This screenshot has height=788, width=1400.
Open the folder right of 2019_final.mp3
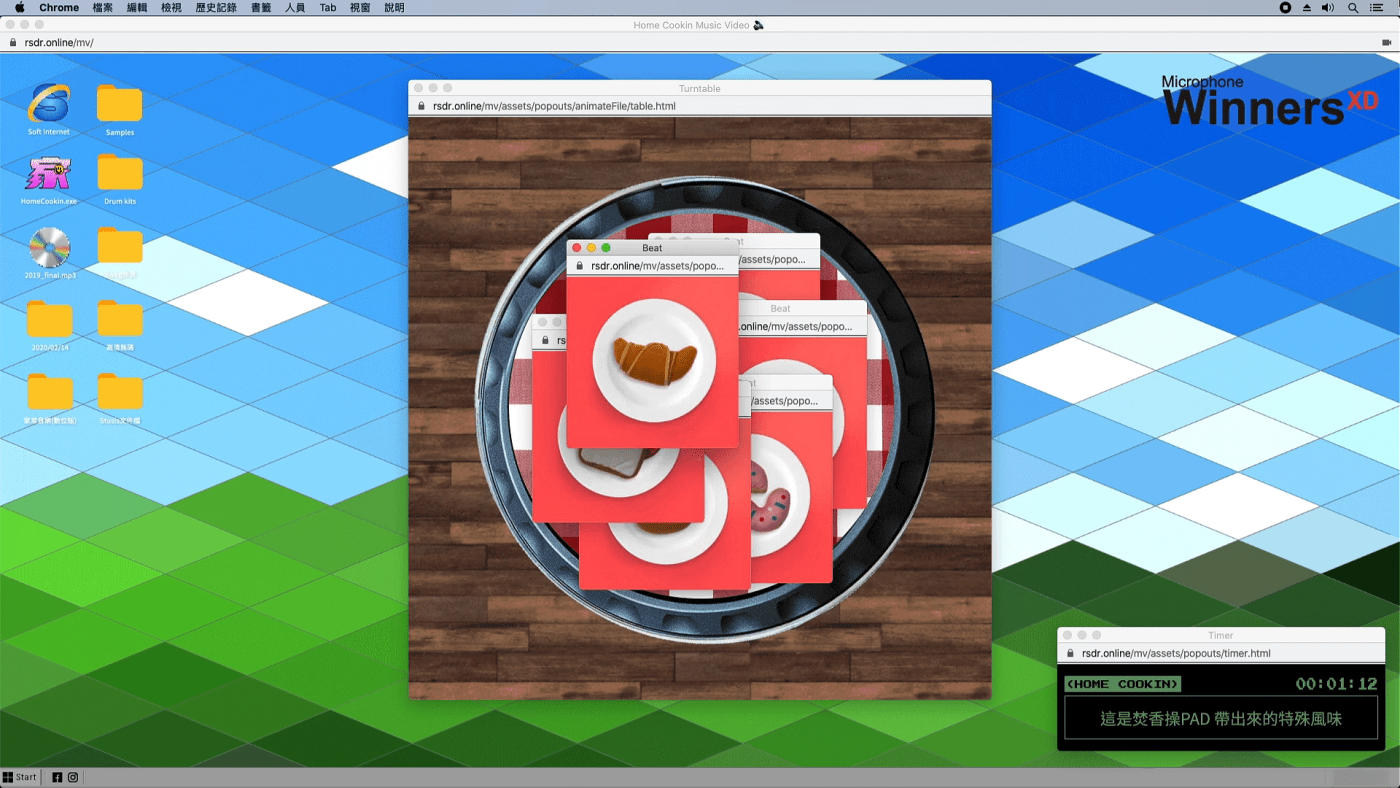[119, 252]
